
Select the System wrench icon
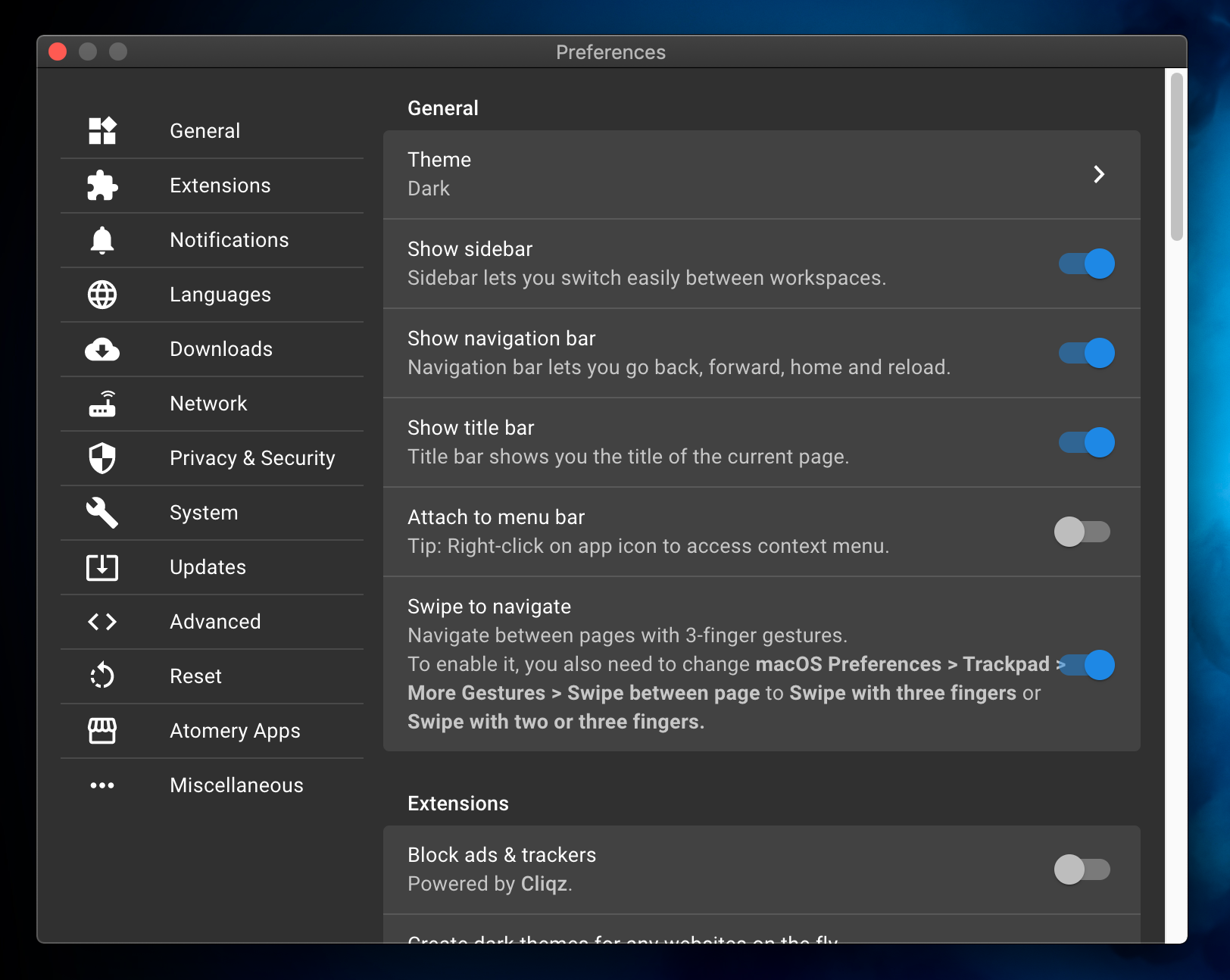(102, 513)
